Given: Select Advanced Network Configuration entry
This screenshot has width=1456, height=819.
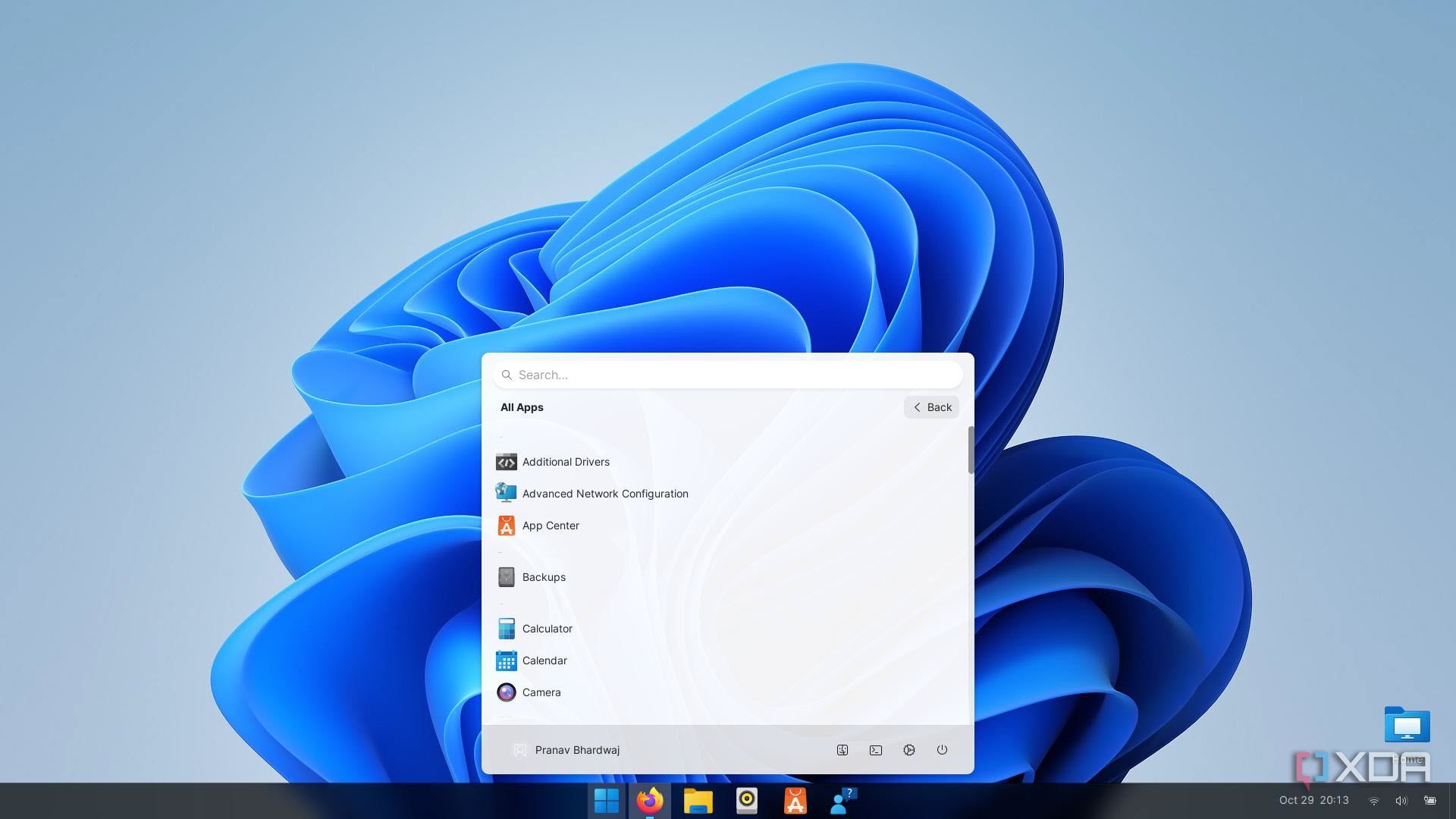Looking at the screenshot, I should coord(604,494).
